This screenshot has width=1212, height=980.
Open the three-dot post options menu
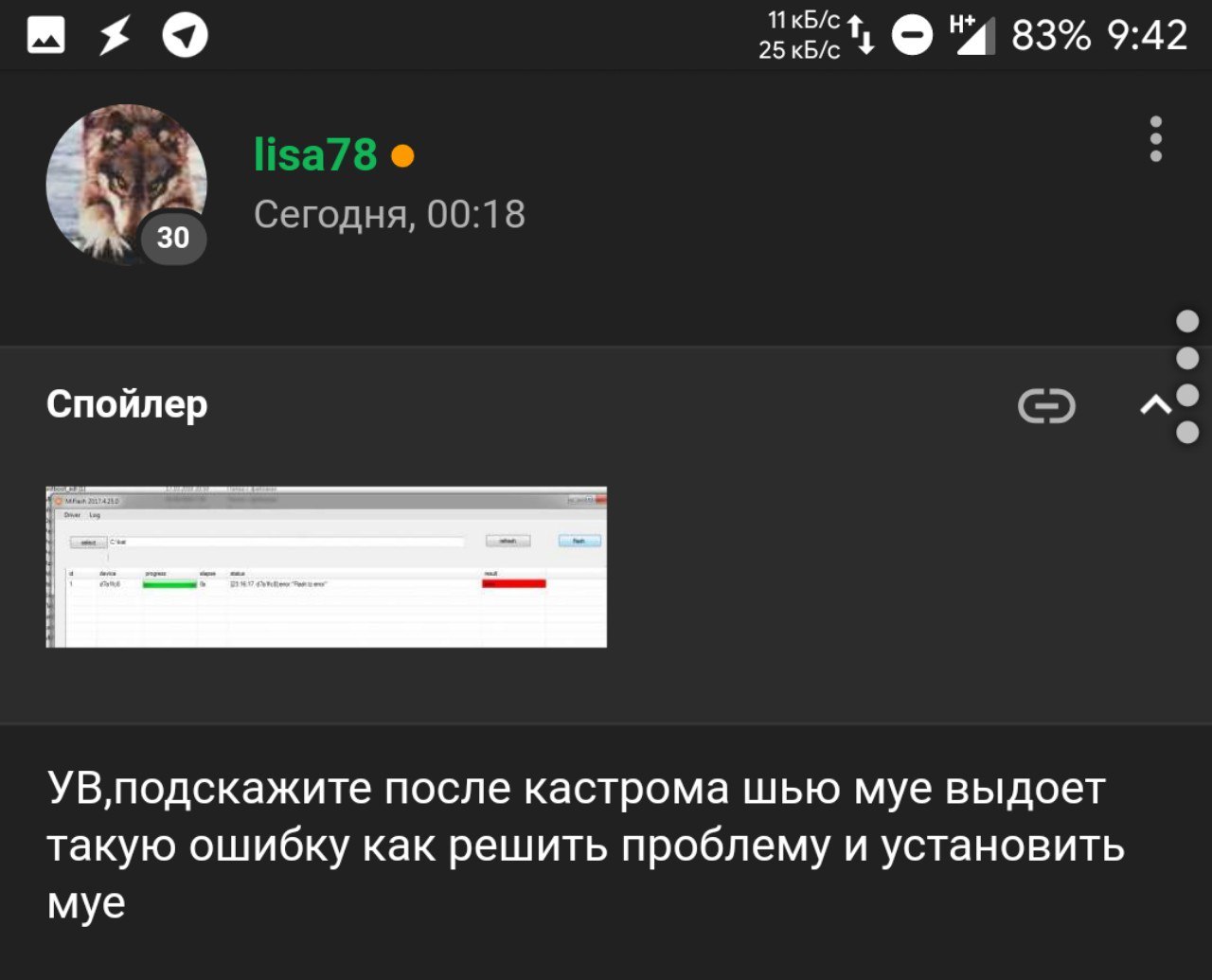point(1155,139)
